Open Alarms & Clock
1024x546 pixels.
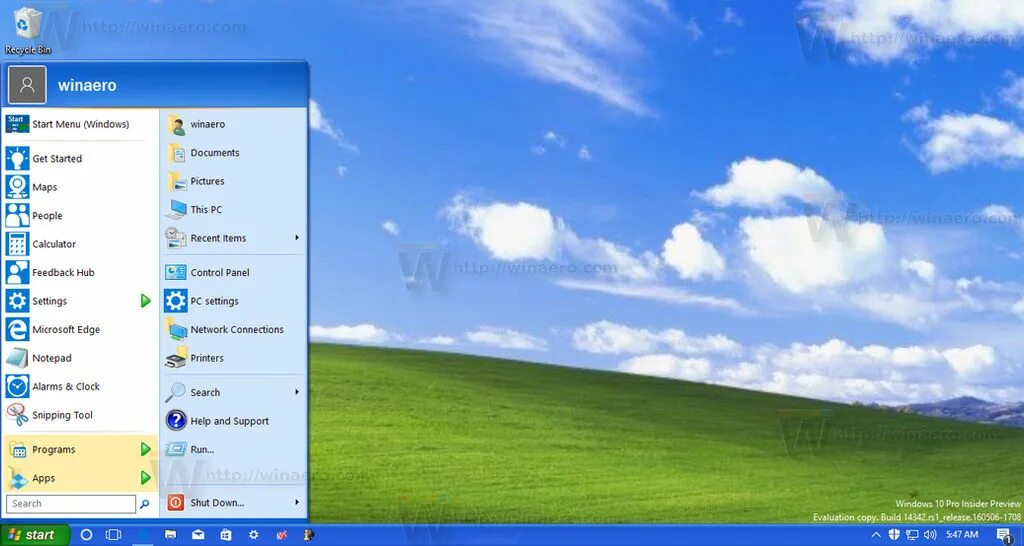80,387
